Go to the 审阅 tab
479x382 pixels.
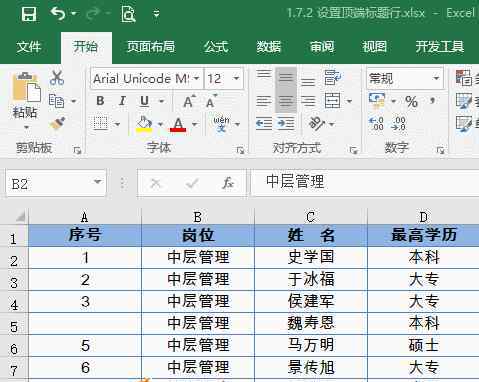click(322, 47)
